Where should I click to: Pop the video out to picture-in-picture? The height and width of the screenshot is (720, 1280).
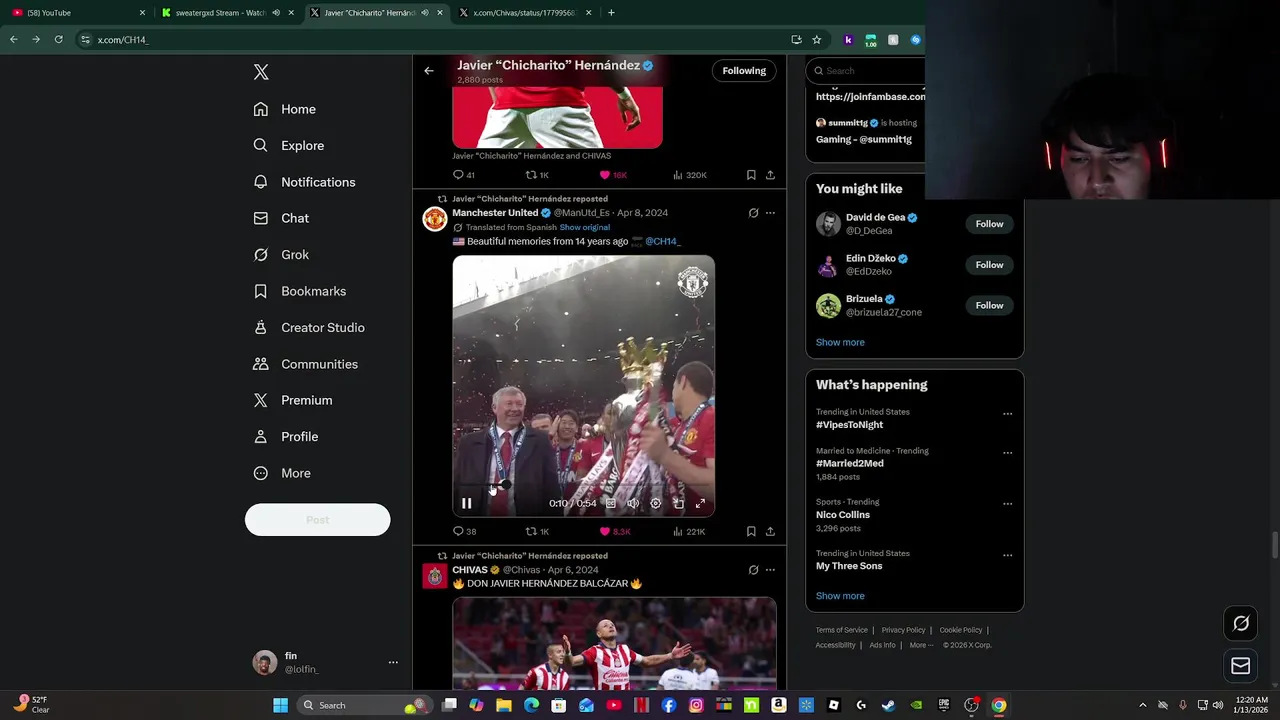678,503
